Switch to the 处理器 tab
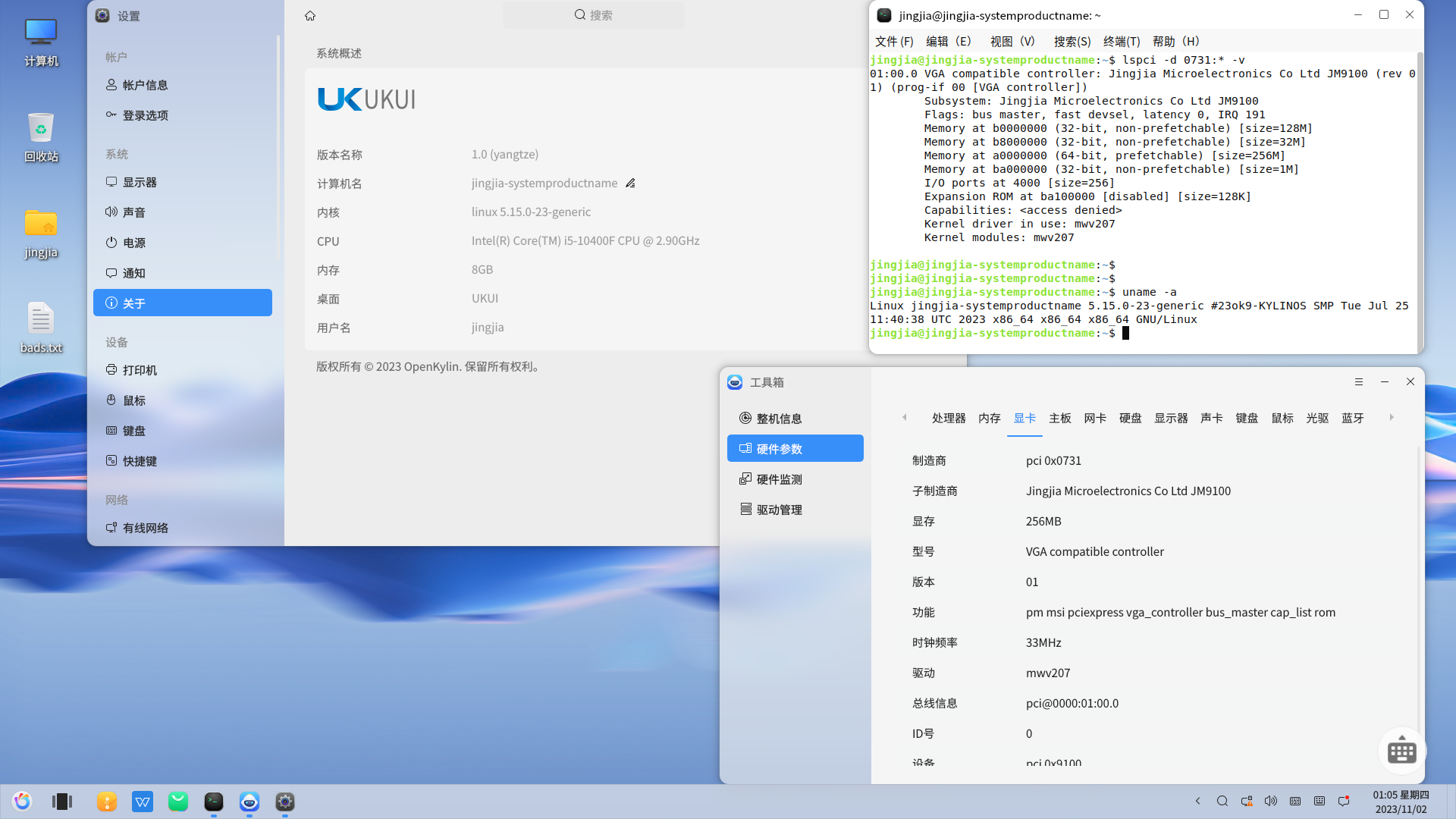This screenshot has height=819, width=1456. click(949, 419)
